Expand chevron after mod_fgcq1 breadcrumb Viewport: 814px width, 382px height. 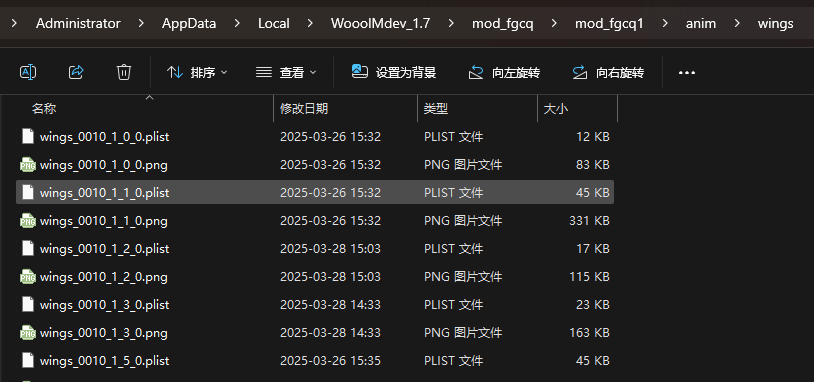coord(664,23)
